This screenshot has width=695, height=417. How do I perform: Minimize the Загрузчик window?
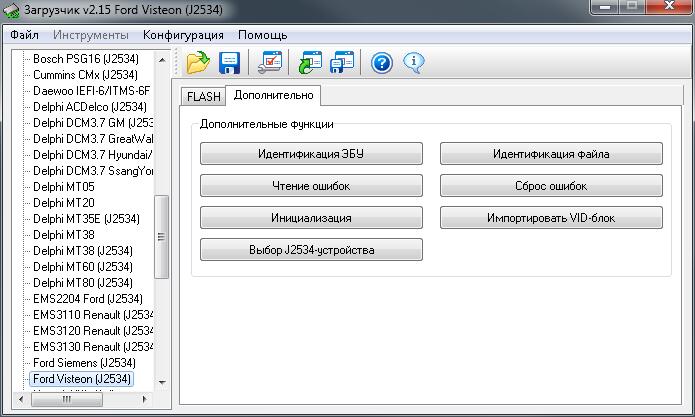605,7
